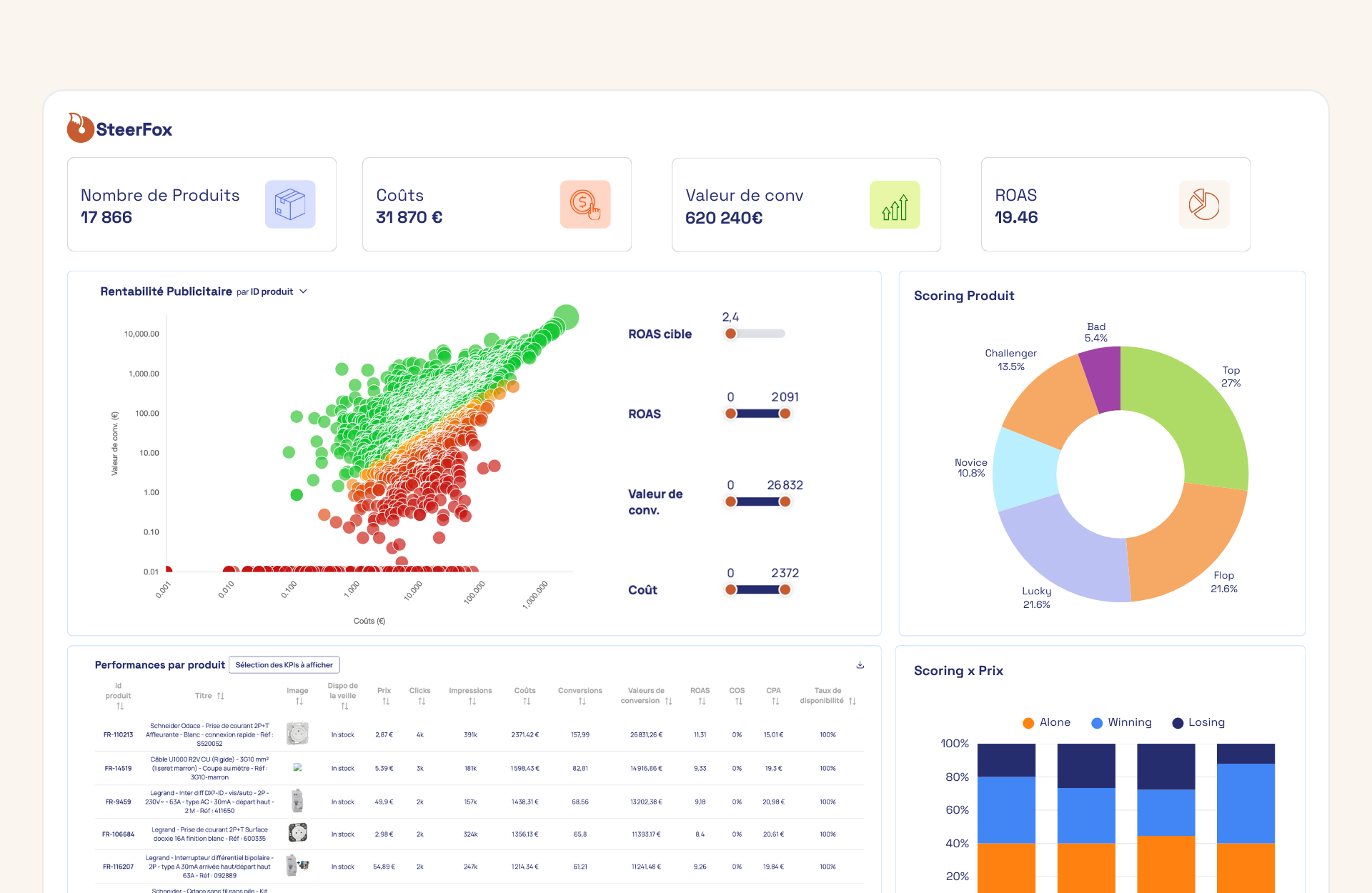The image size is (1372, 893).
Task: Click the Coût slider's right handle
Action: point(785,589)
